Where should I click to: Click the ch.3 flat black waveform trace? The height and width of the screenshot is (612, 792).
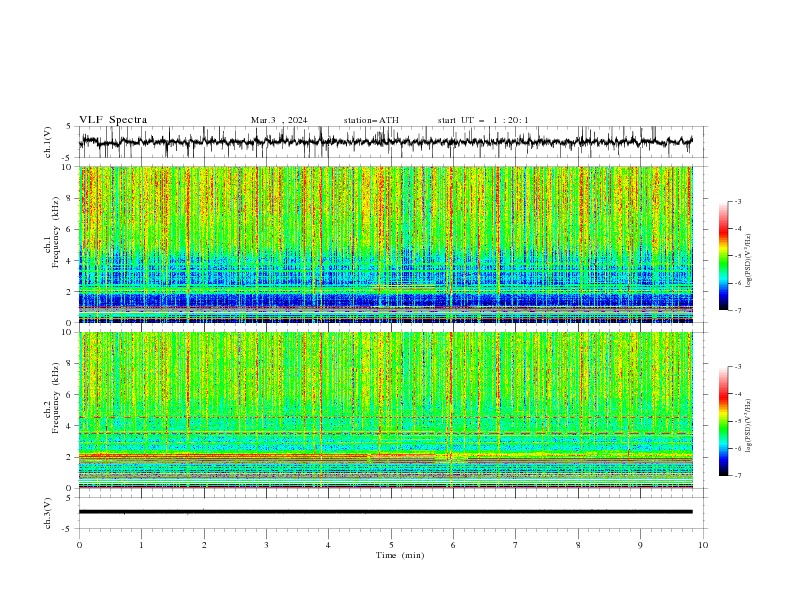[386, 512]
